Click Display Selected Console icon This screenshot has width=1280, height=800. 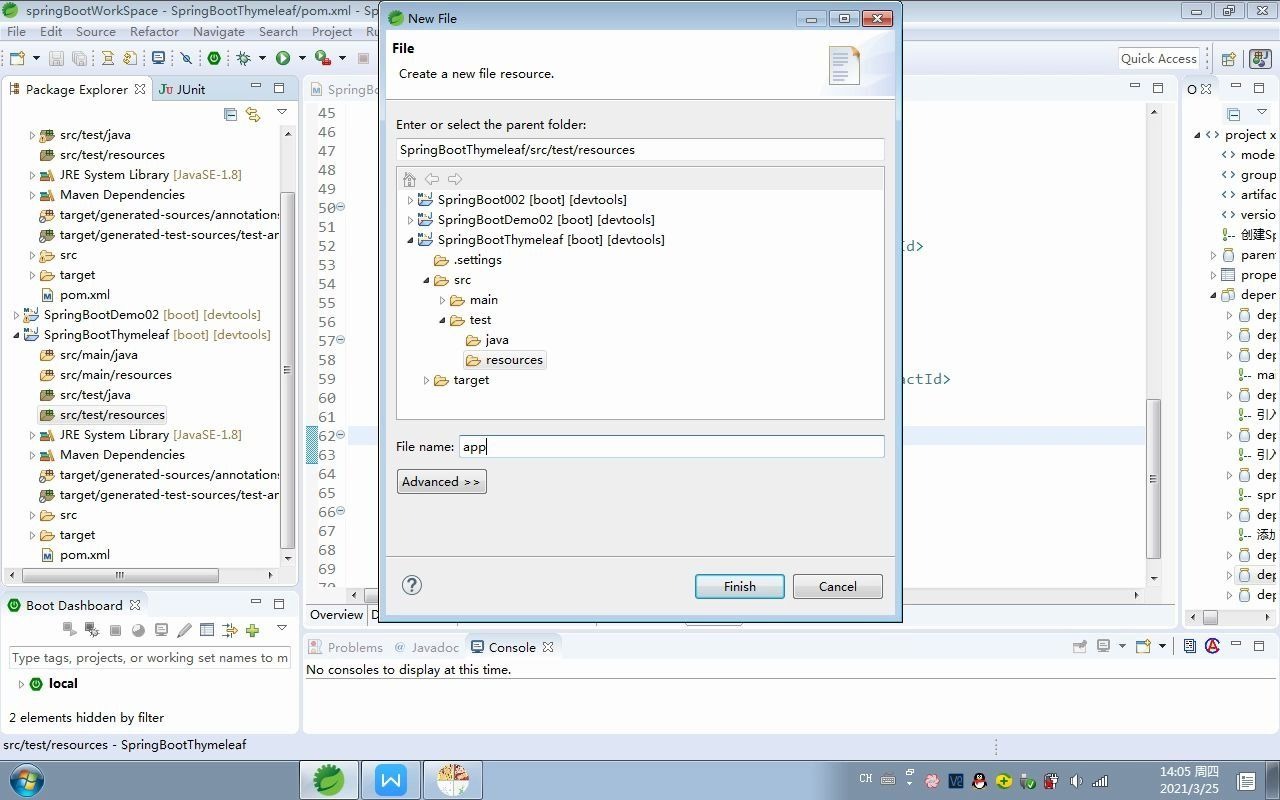[x=1103, y=646]
